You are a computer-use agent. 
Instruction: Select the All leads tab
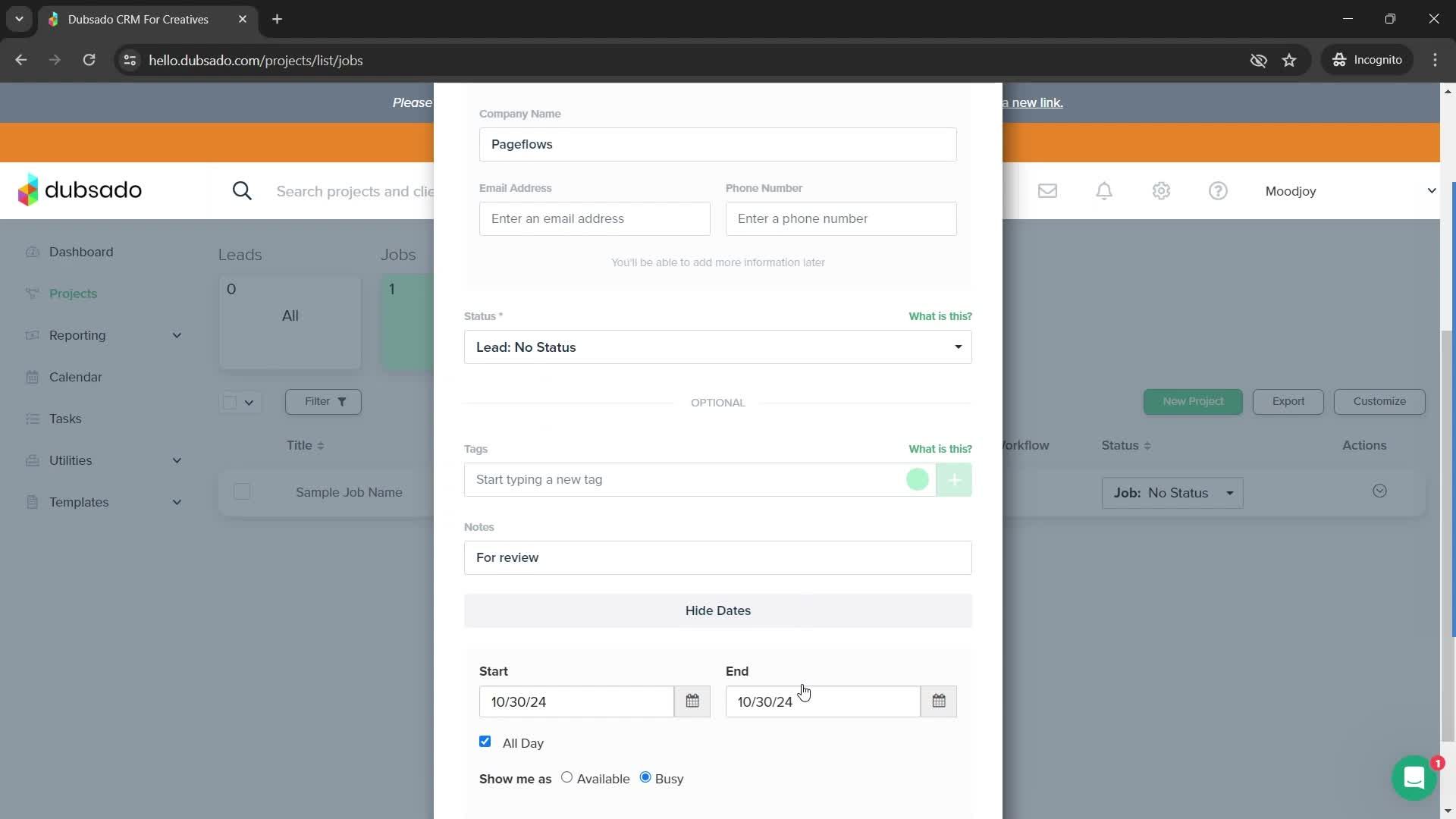pos(290,322)
